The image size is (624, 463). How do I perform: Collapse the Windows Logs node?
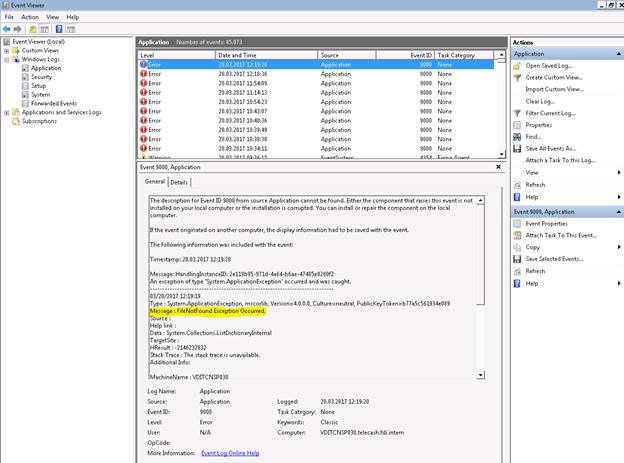tap(6, 59)
